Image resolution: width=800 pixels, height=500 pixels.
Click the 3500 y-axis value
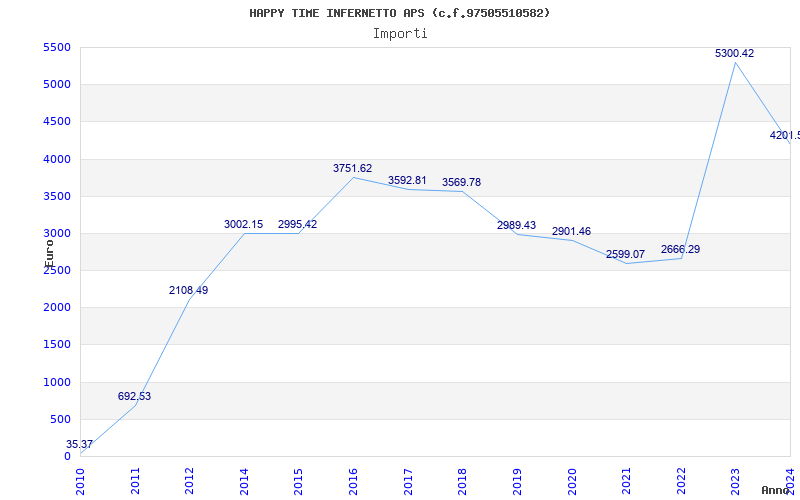(57, 196)
